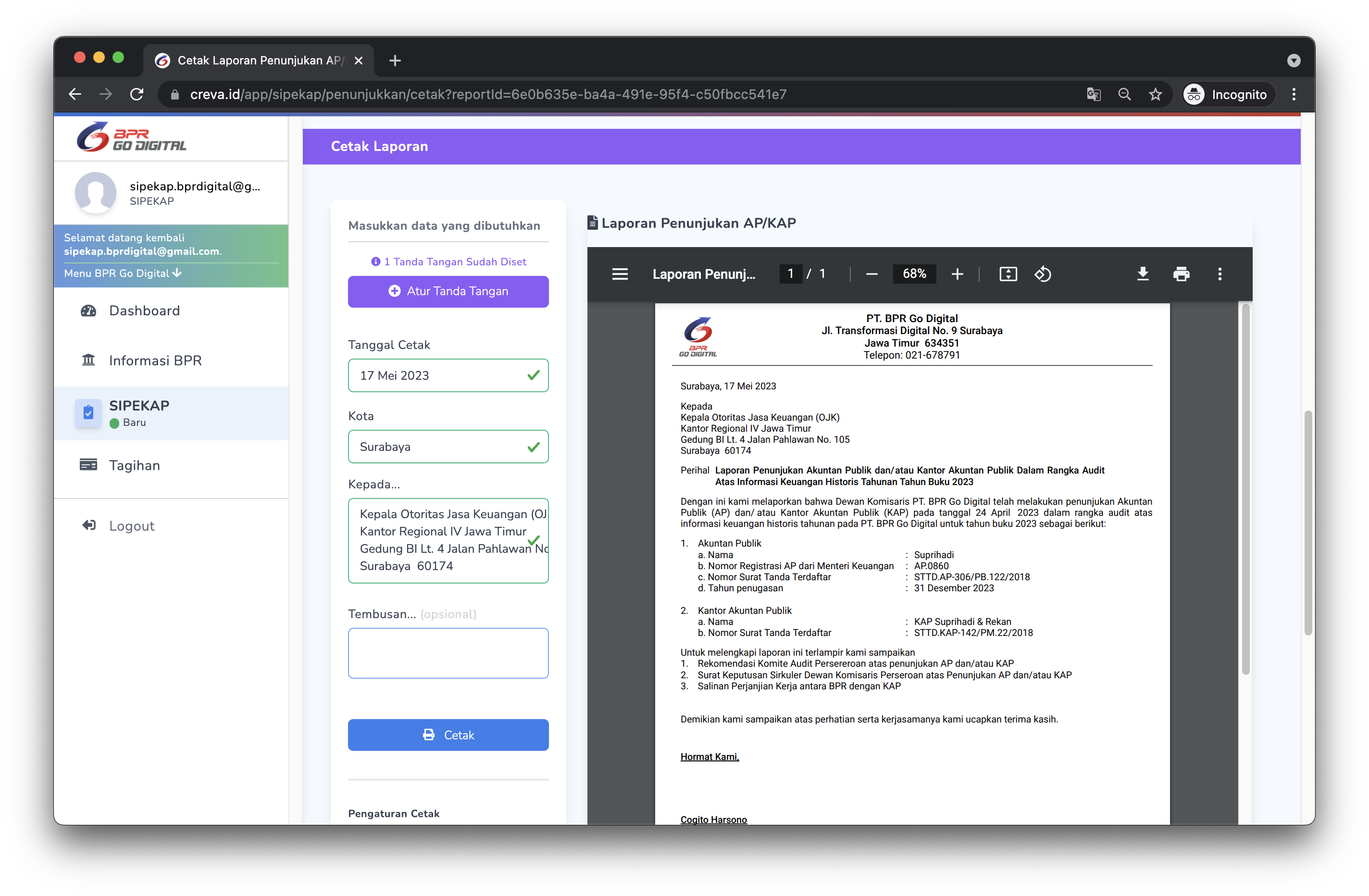Download the PDF report
1369x896 pixels.
pyautogui.click(x=1143, y=274)
